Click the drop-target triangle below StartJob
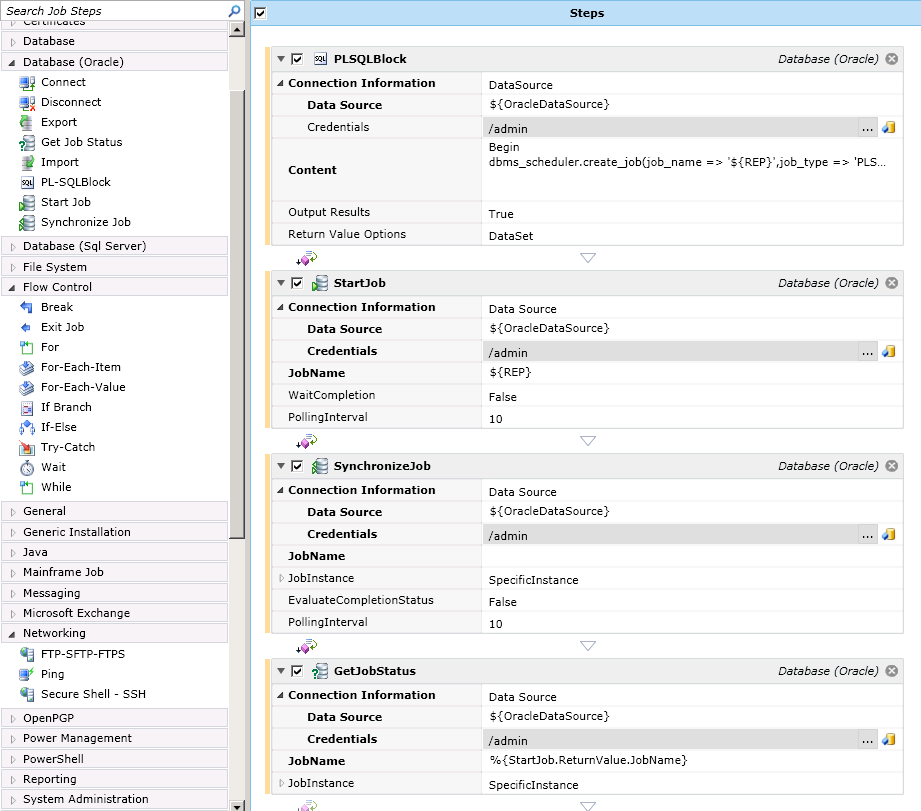 (x=588, y=441)
